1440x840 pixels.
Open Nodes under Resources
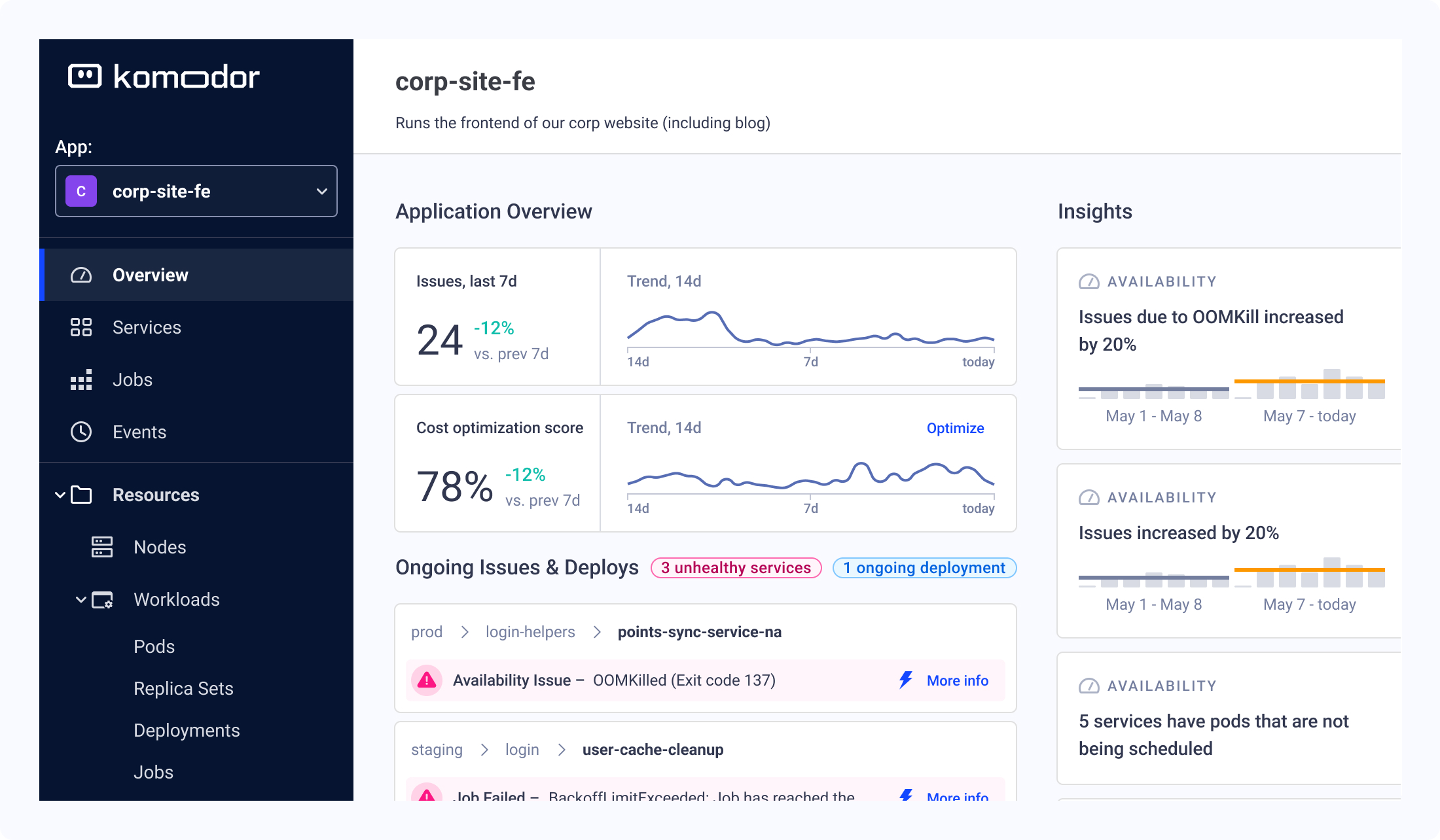[x=160, y=547]
